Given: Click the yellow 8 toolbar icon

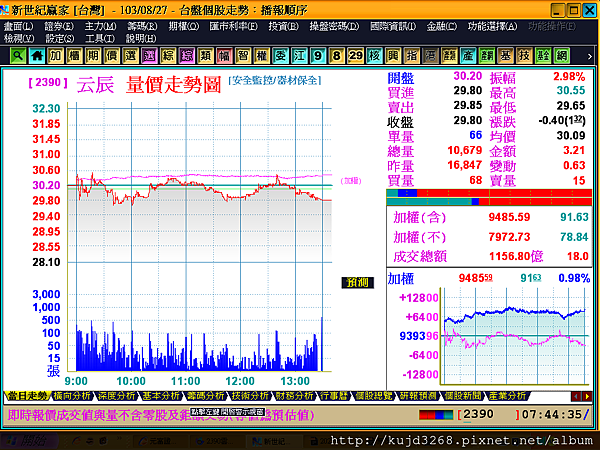Looking at the screenshot, I should [337, 56].
